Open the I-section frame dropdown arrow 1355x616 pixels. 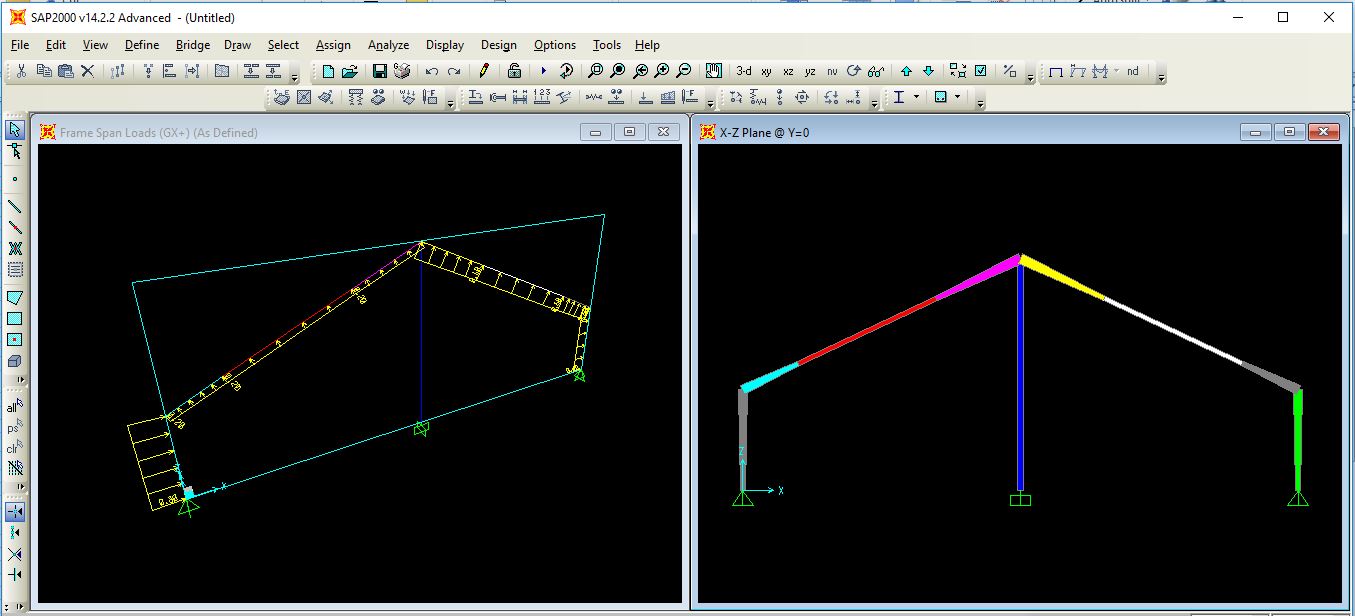click(x=916, y=97)
